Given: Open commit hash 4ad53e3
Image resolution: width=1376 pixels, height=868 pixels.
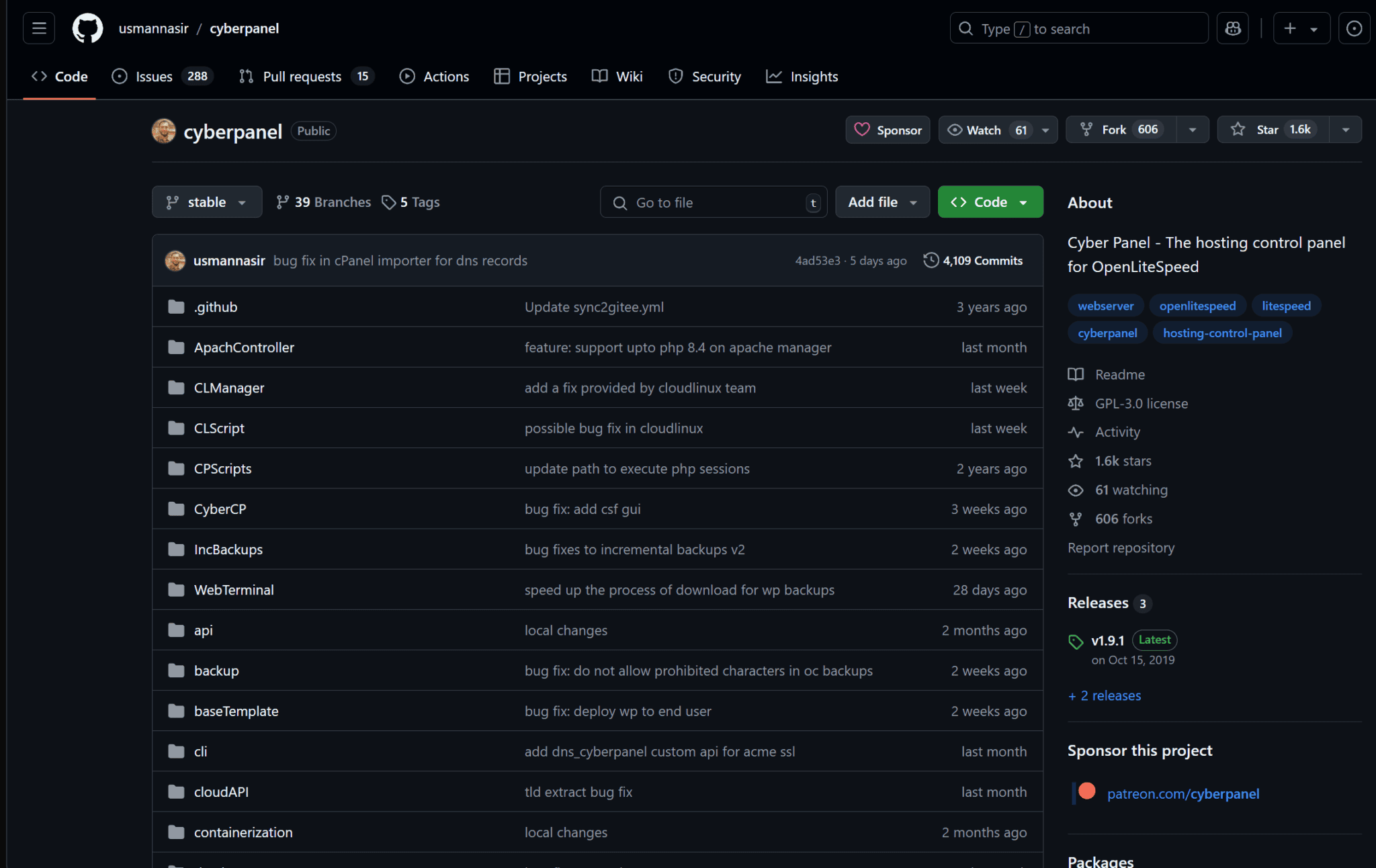Looking at the screenshot, I should click(x=818, y=261).
